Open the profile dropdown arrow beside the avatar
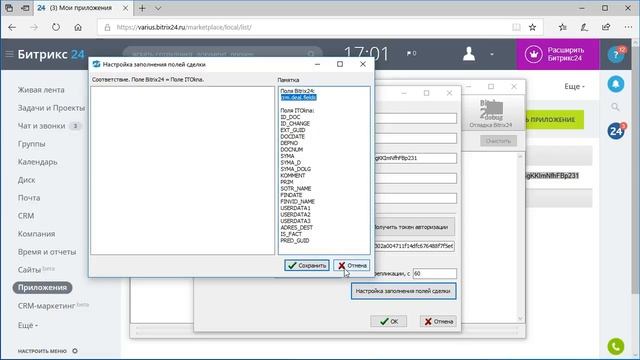This screenshot has height=360, width=640. click(492, 54)
